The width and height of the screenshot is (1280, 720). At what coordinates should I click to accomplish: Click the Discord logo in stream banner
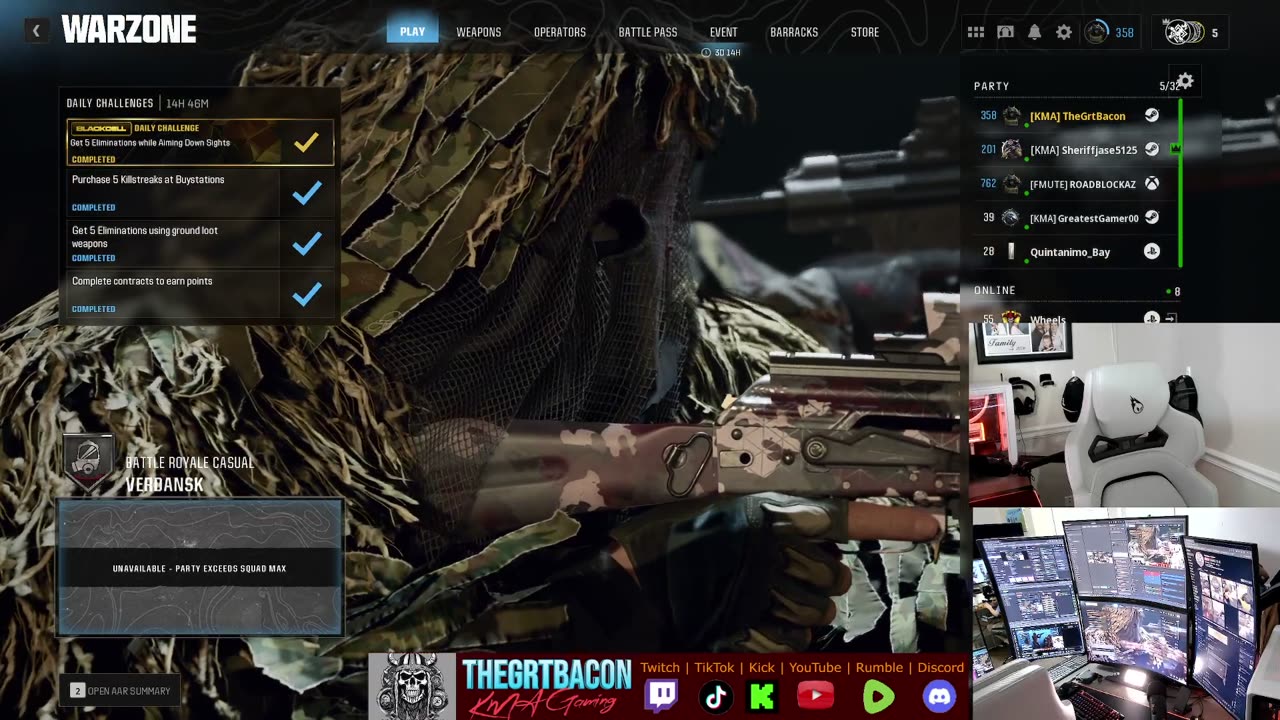click(x=939, y=696)
